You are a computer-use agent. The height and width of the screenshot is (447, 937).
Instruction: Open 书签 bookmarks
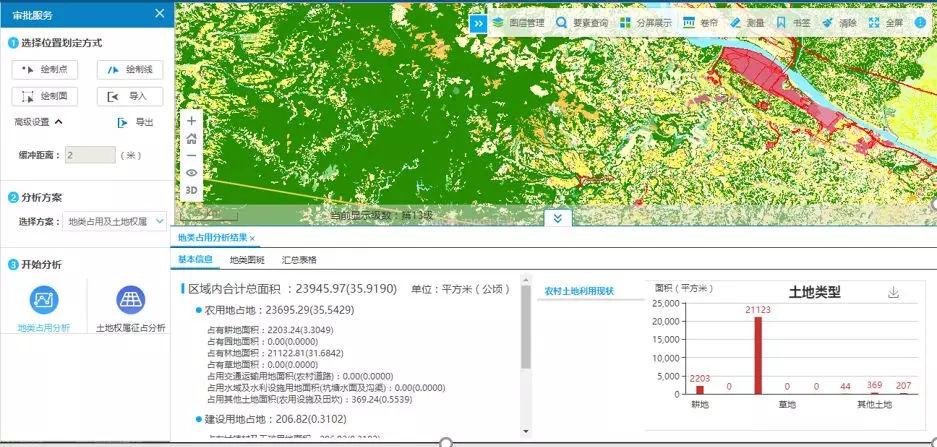[793, 23]
